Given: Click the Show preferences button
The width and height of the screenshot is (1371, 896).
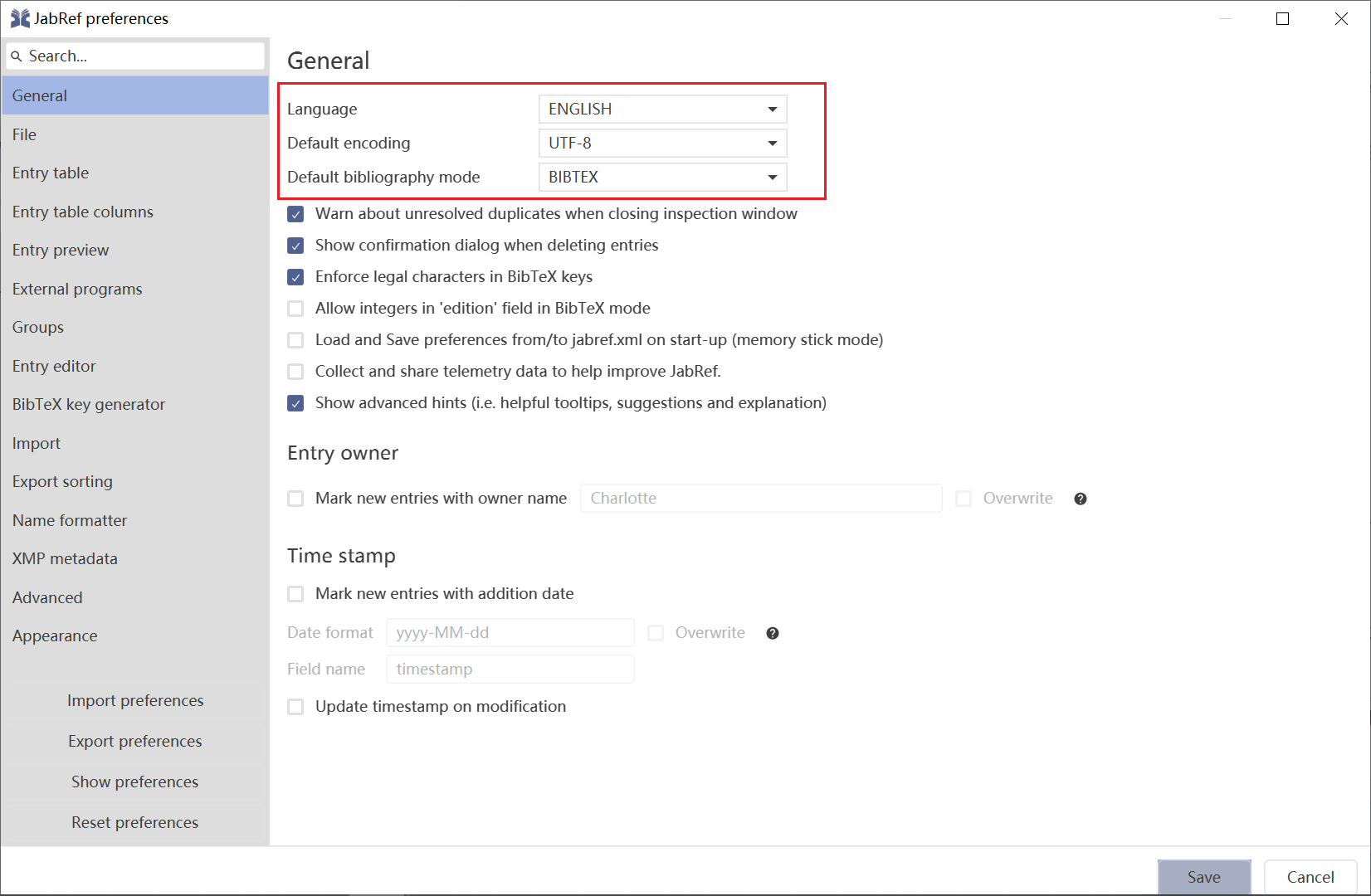Looking at the screenshot, I should point(135,782).
